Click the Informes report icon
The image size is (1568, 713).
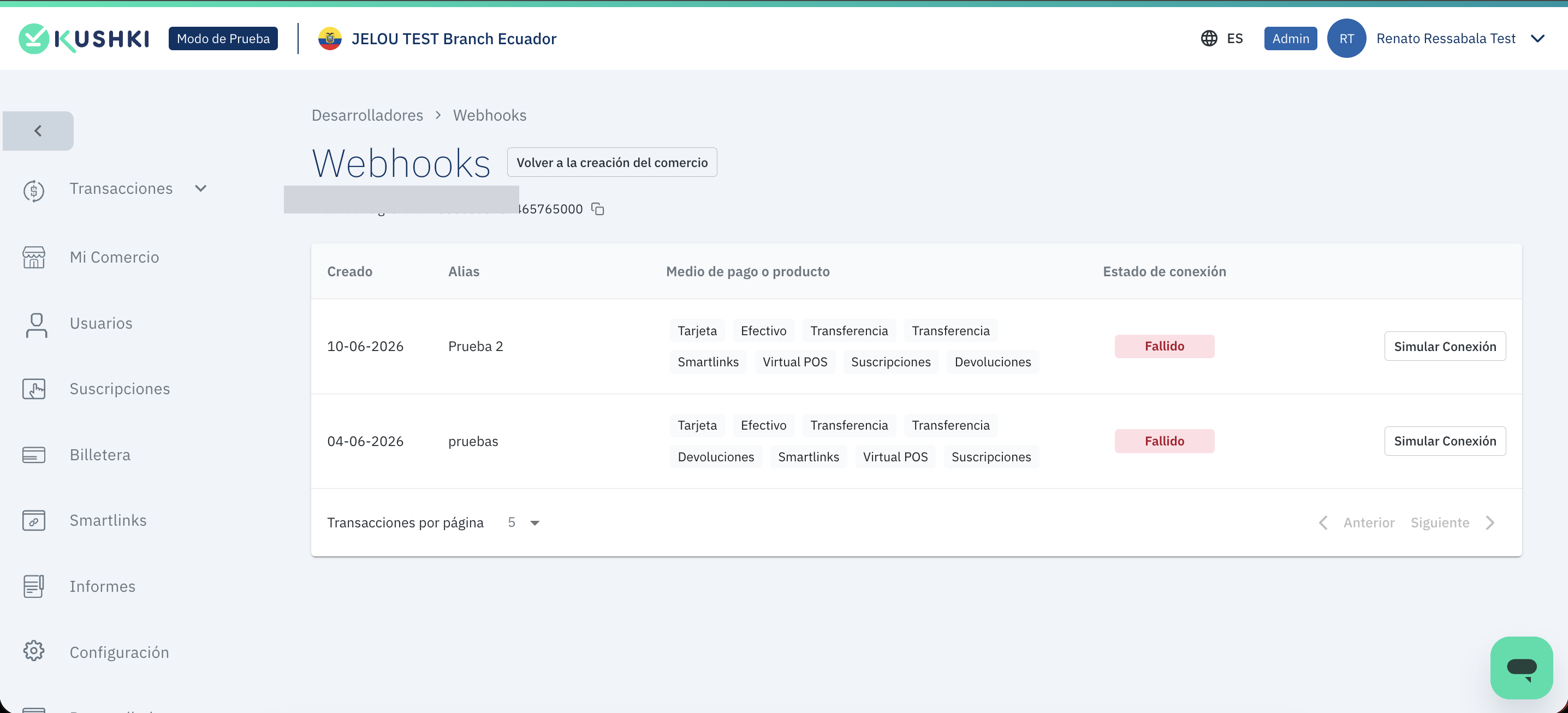pyautogui.click(x=34, y=586)
